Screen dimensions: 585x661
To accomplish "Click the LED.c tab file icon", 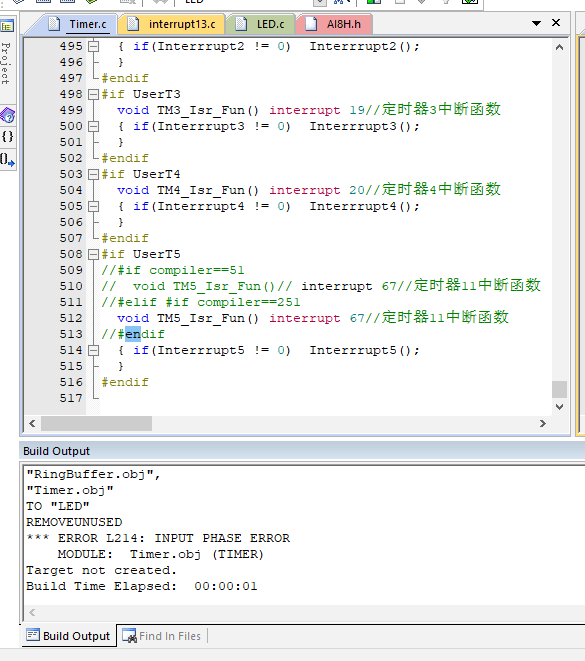I will pyautogui.click(x=241, y=24).
